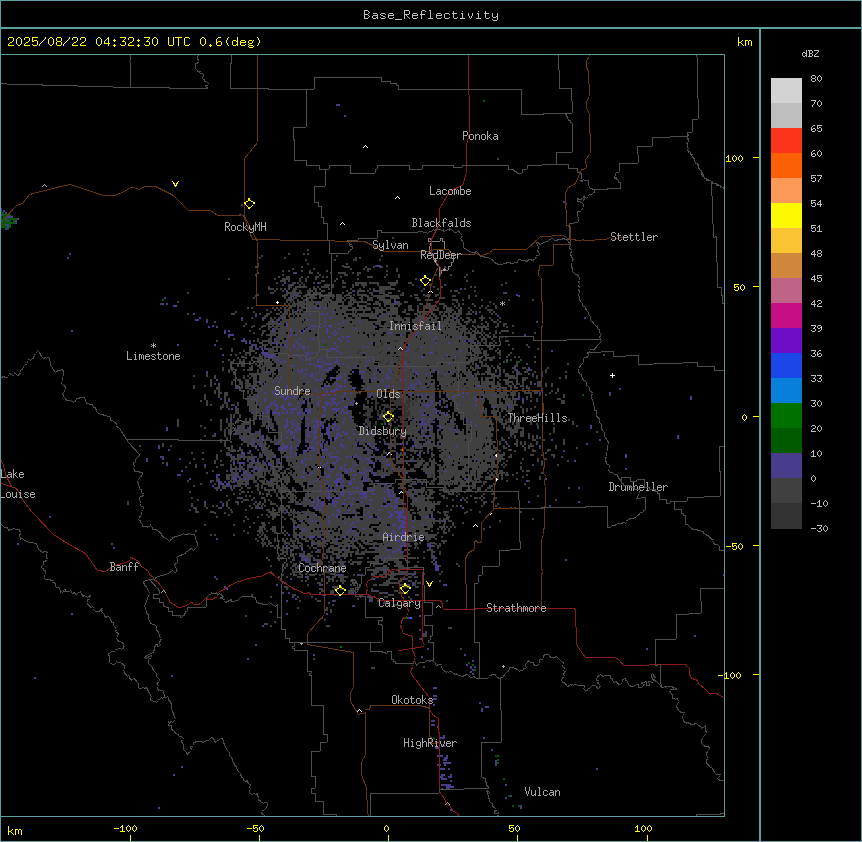Viewport: 862px width, 842px height.
Task: Click the yellow diamond marker beside RockyMH
Action: coord(250,204)
